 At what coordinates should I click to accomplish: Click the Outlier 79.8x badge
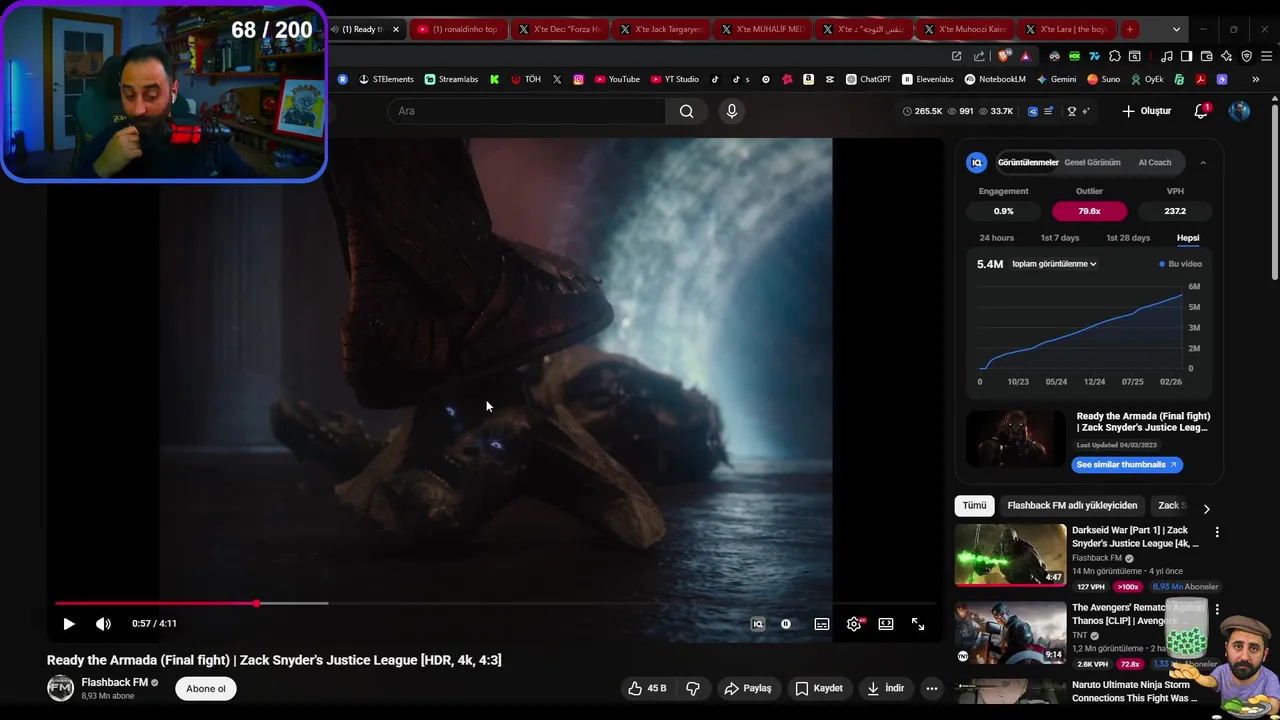(x=1089, y=211)
